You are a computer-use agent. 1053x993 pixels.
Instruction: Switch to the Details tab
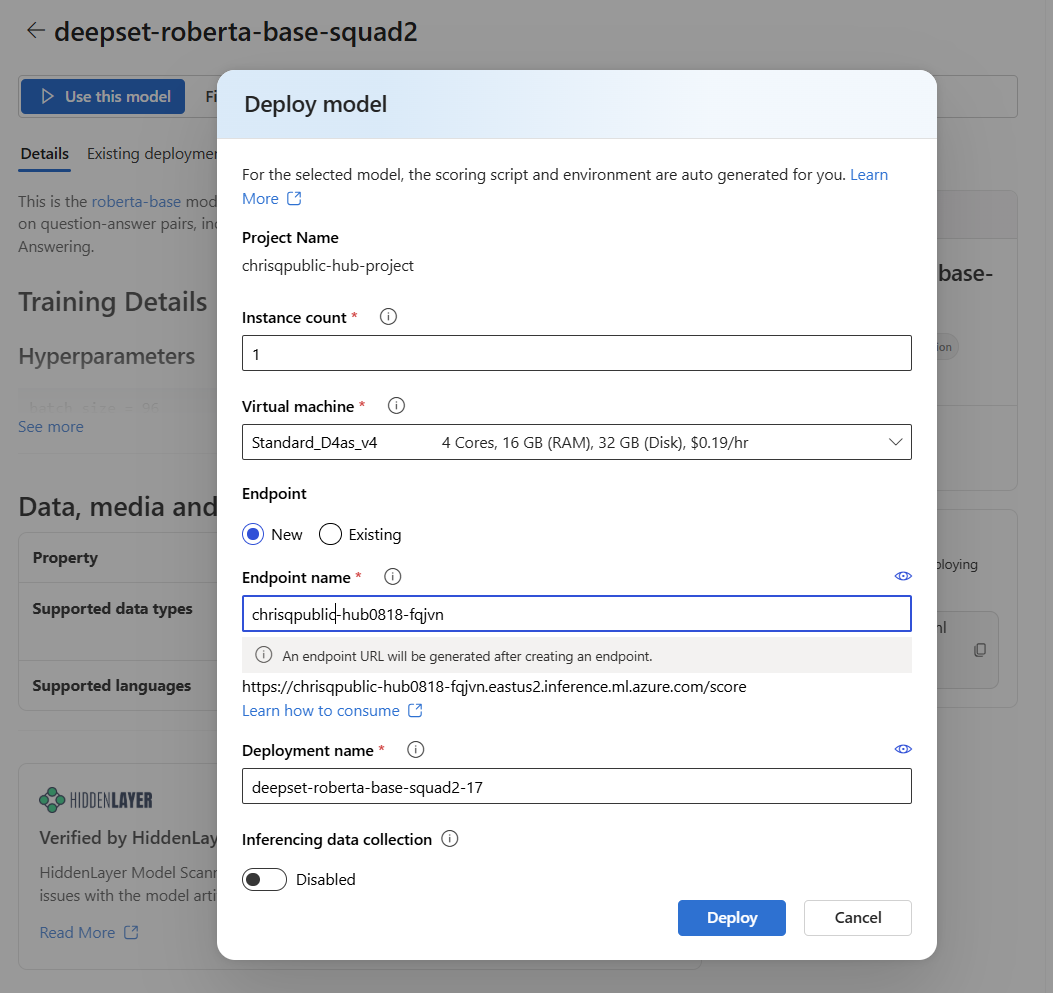[45, 154]
